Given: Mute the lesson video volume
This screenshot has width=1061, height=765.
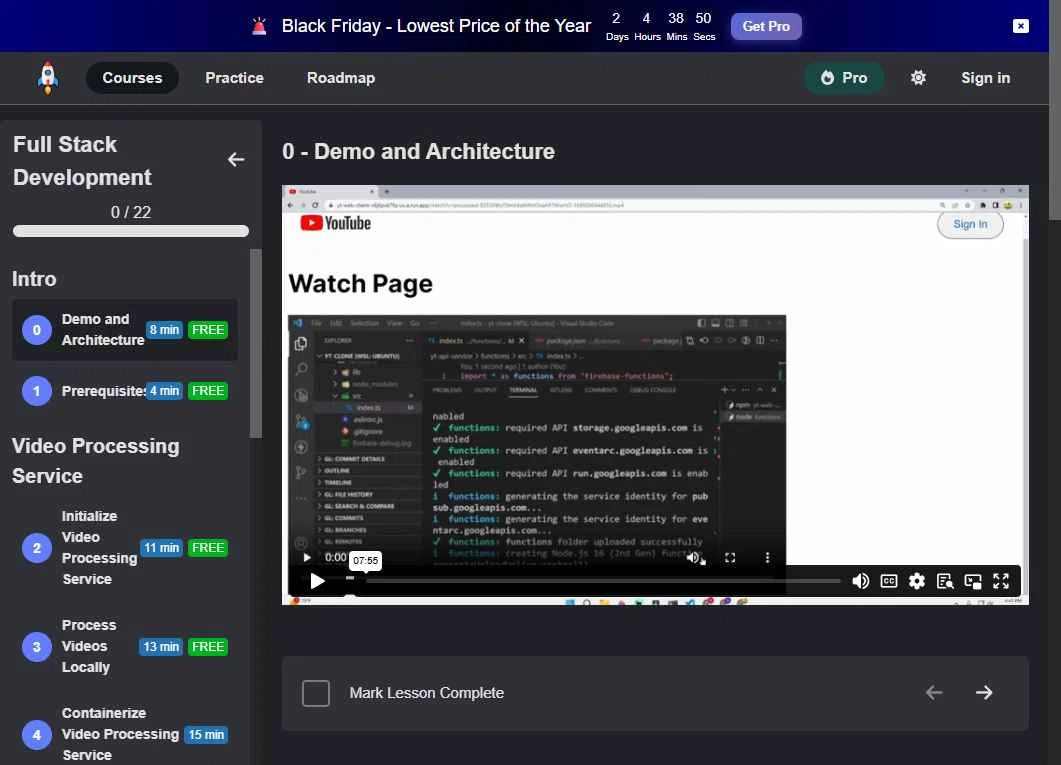Looking at the screenshot, I should [860, 581].
